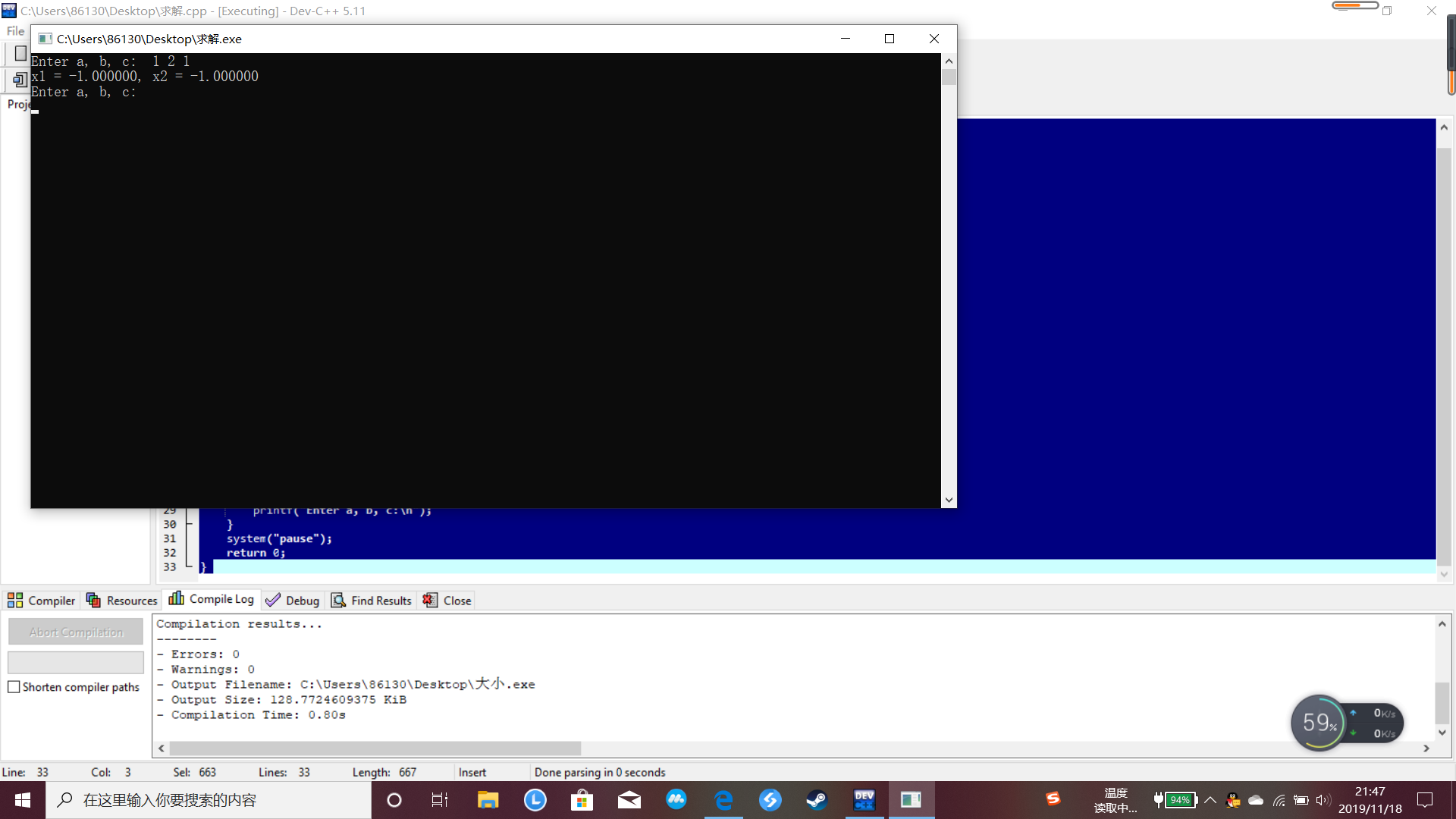The width and height of the screenshot is (1456, 819).
Task: Open File Explorer from taskbar
Action: pos(488,800)
